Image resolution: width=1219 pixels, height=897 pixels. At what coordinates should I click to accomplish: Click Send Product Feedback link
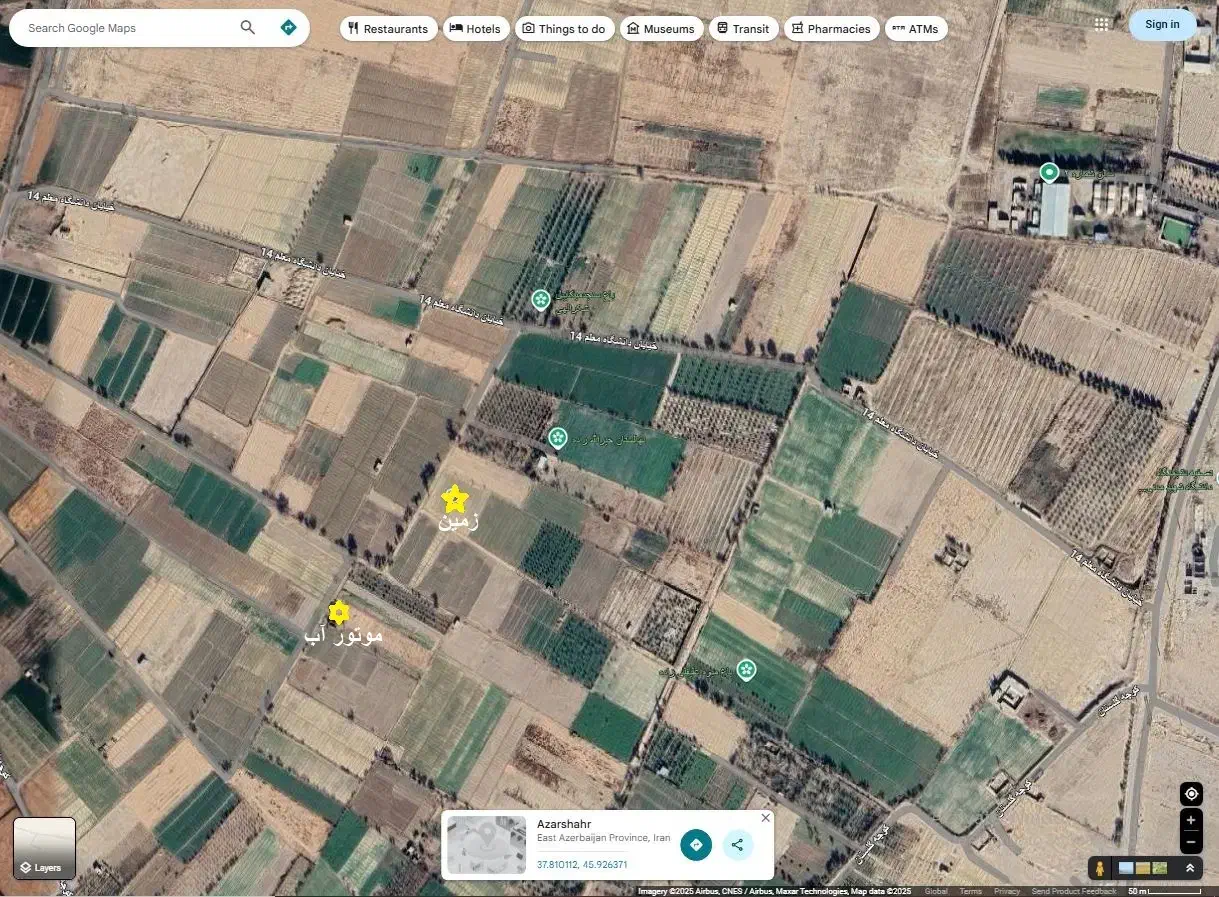(x=1074, y=891)
